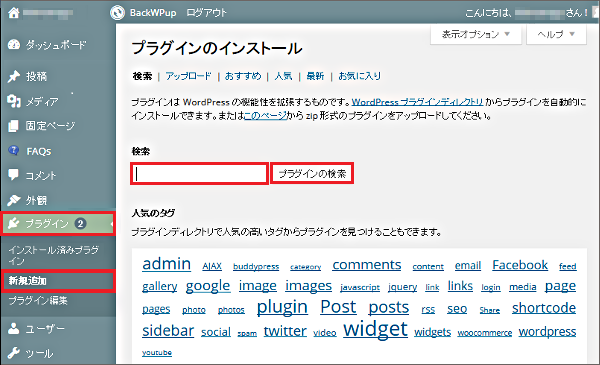
Task: Click the Dashboard gauge icon
Action: click(x=14, y=45)
